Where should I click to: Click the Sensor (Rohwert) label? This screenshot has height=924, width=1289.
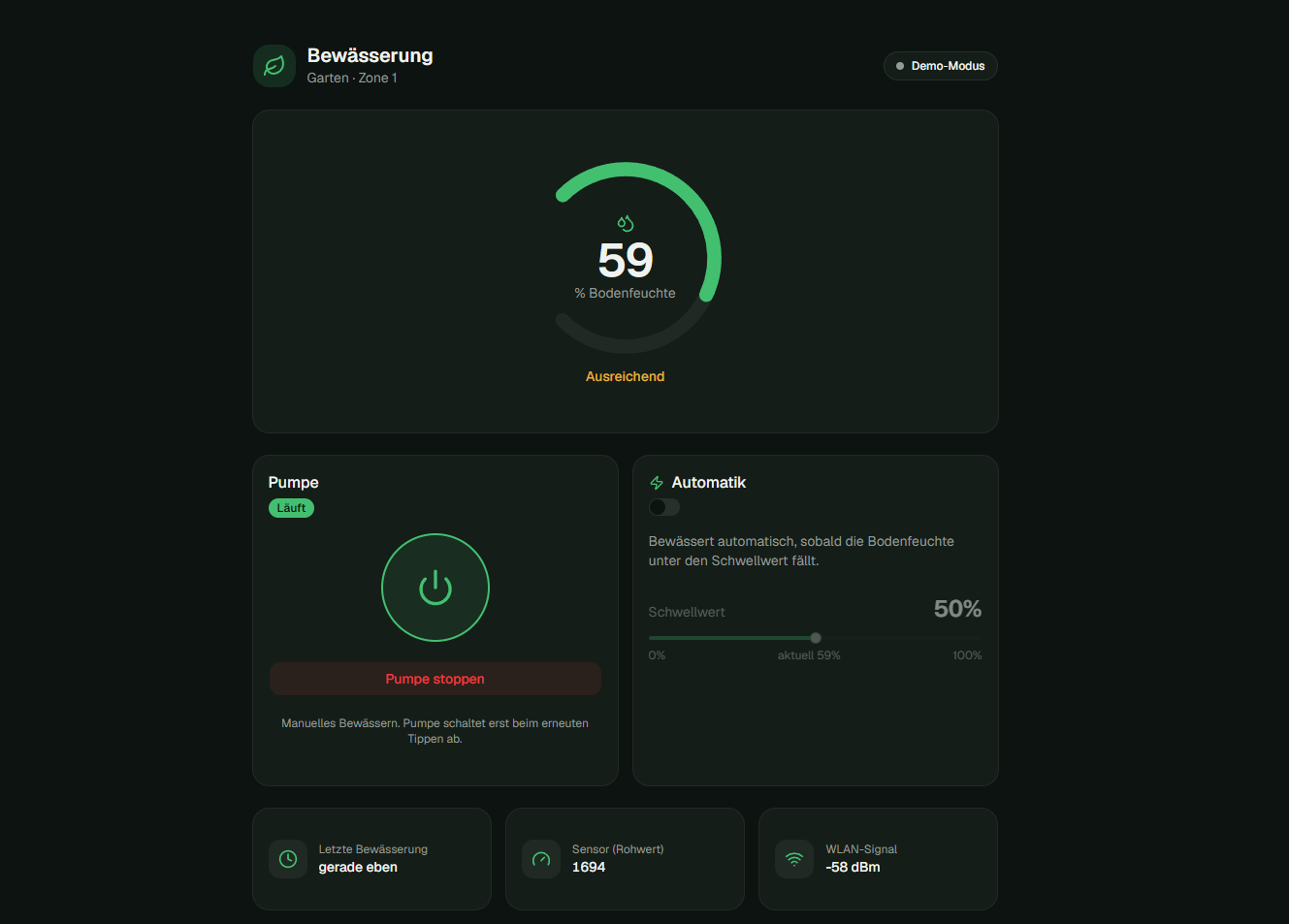click(618, 849)
